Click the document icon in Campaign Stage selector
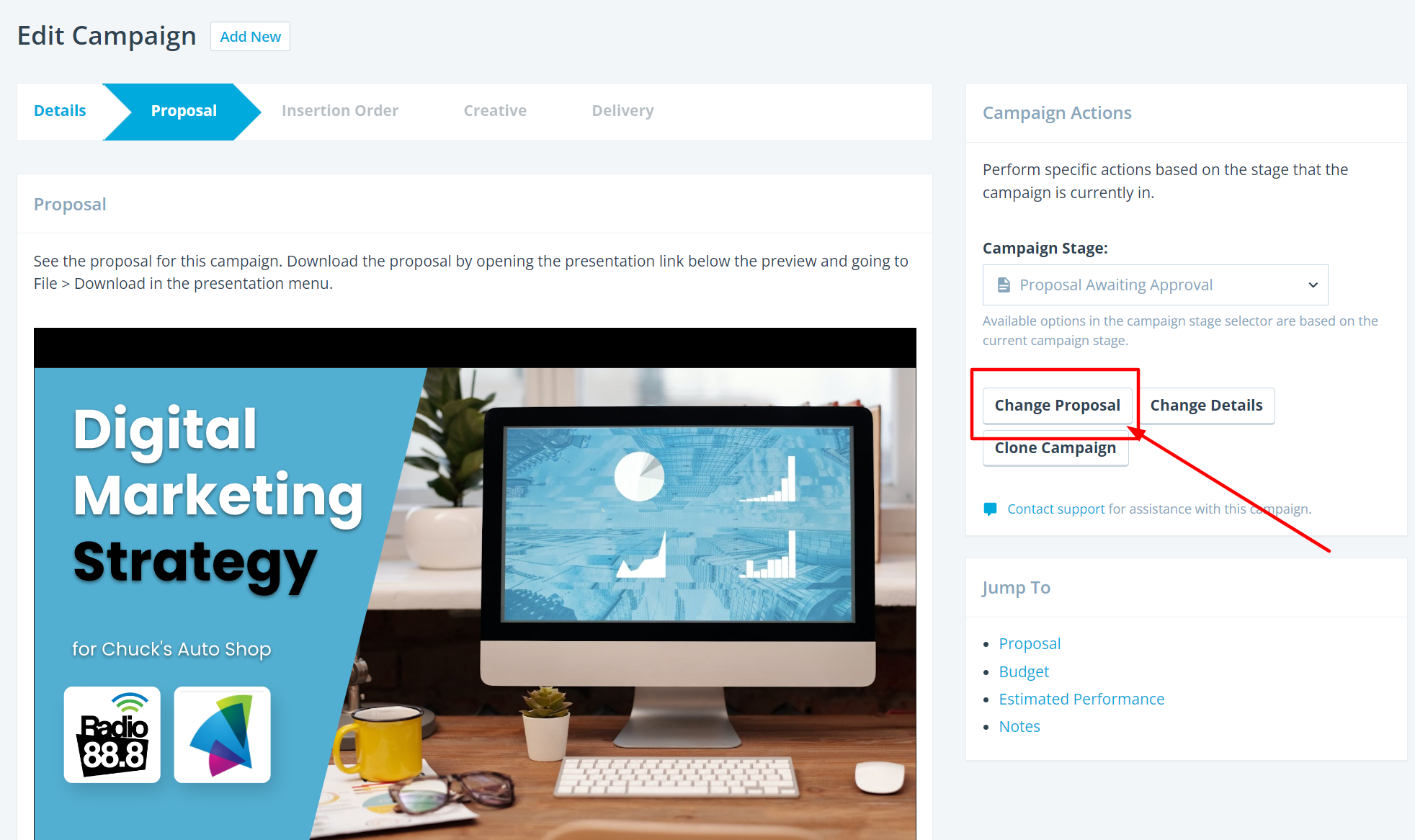This screenshot has height=840, width=1415. (x=1003, y=285)
